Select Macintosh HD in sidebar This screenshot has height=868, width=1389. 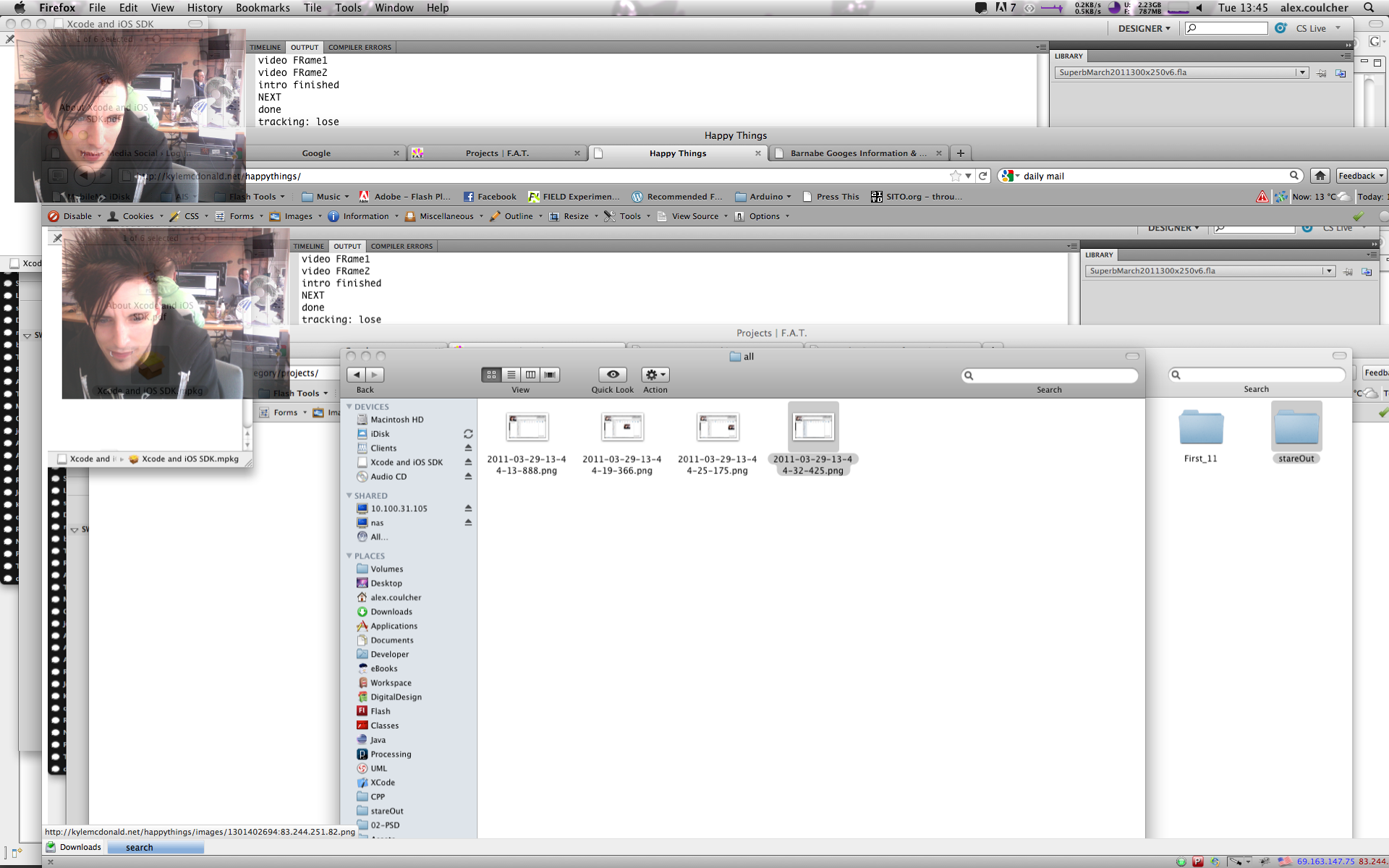[397, 420]
